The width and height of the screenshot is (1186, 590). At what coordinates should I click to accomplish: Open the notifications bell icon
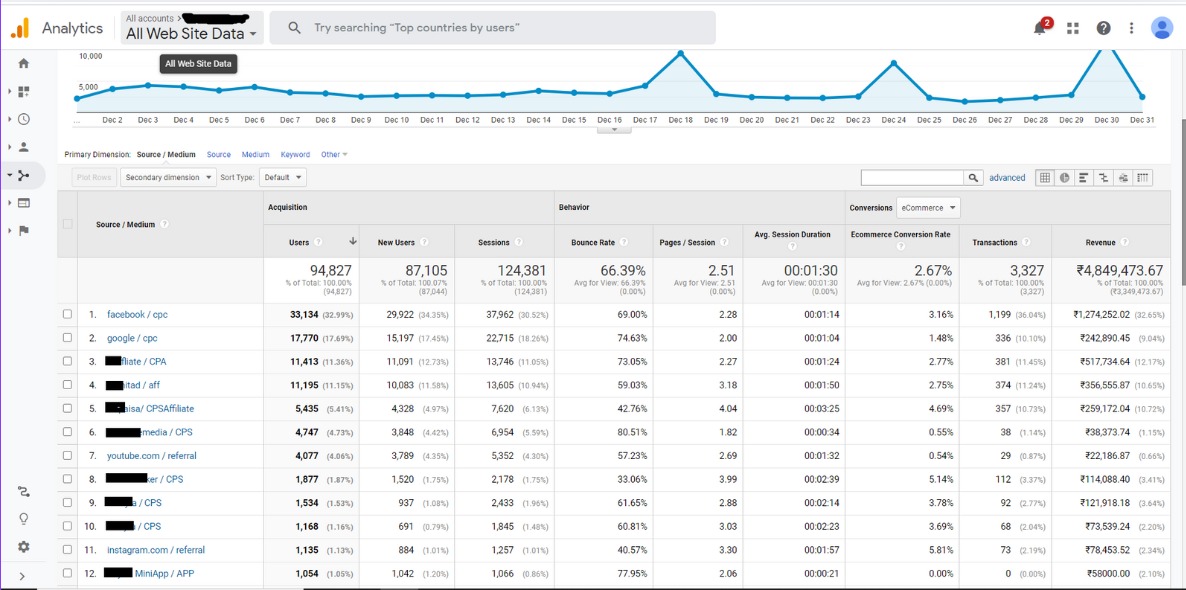click(x=1039, y=27)
